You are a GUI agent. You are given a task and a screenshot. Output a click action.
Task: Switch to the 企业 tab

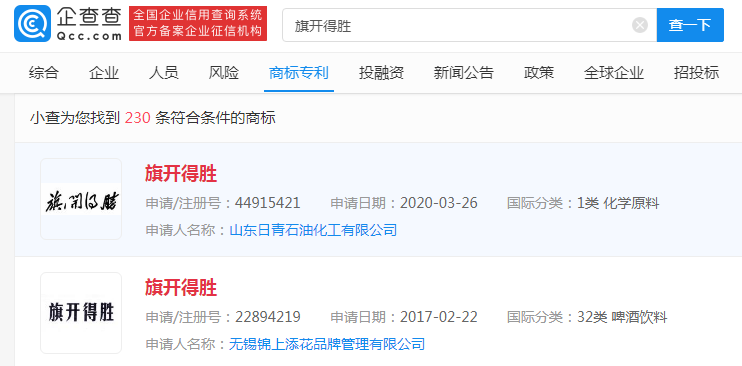pos(104,73)
